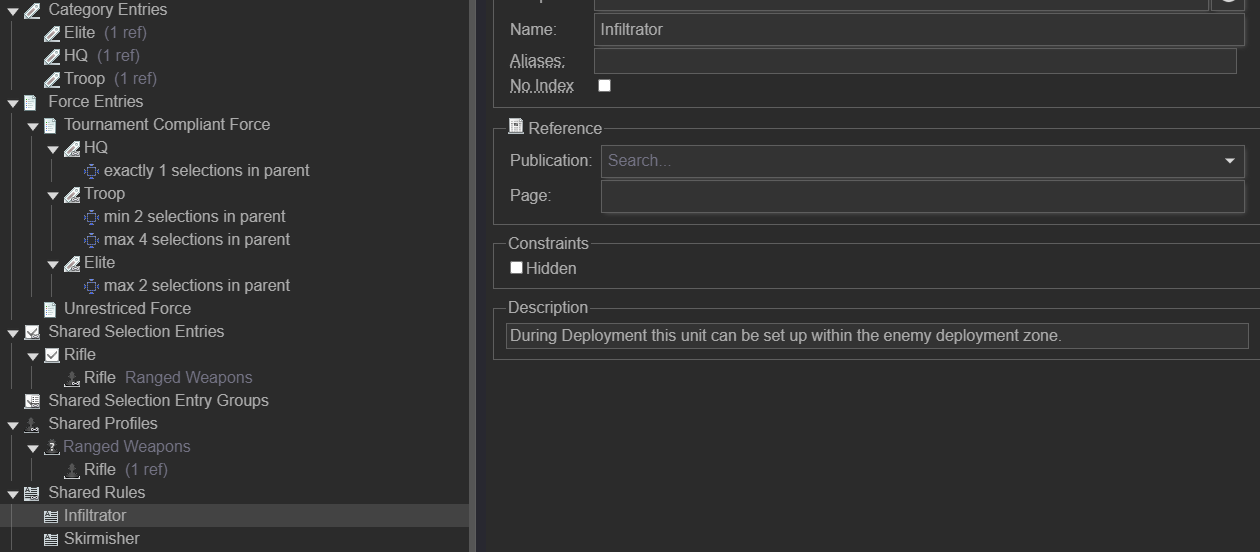Click the Rifle selection entry checkbox icon
Screen dimensions: 1260x552
pos(52,355)
